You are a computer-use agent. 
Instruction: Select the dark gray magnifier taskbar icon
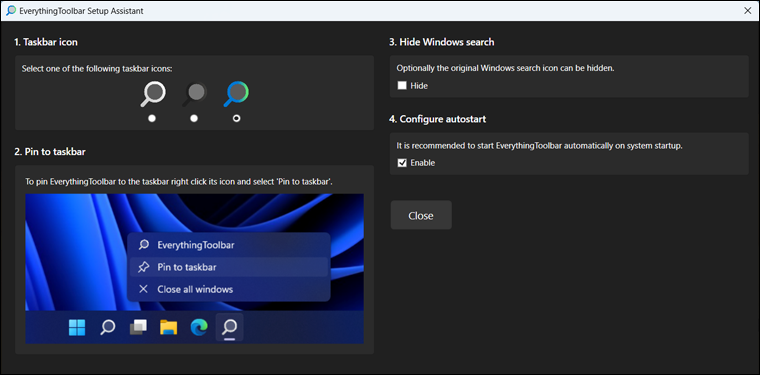[194, 94]
